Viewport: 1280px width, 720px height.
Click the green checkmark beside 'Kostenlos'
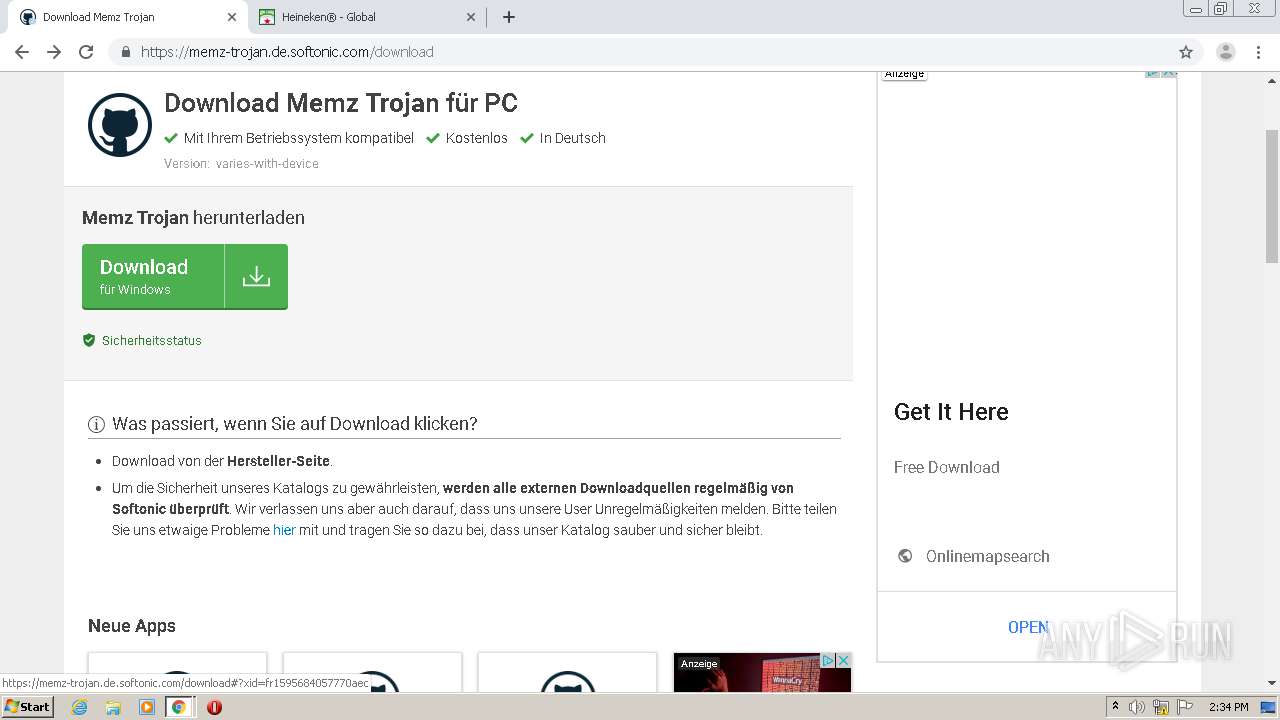(433, 138)
